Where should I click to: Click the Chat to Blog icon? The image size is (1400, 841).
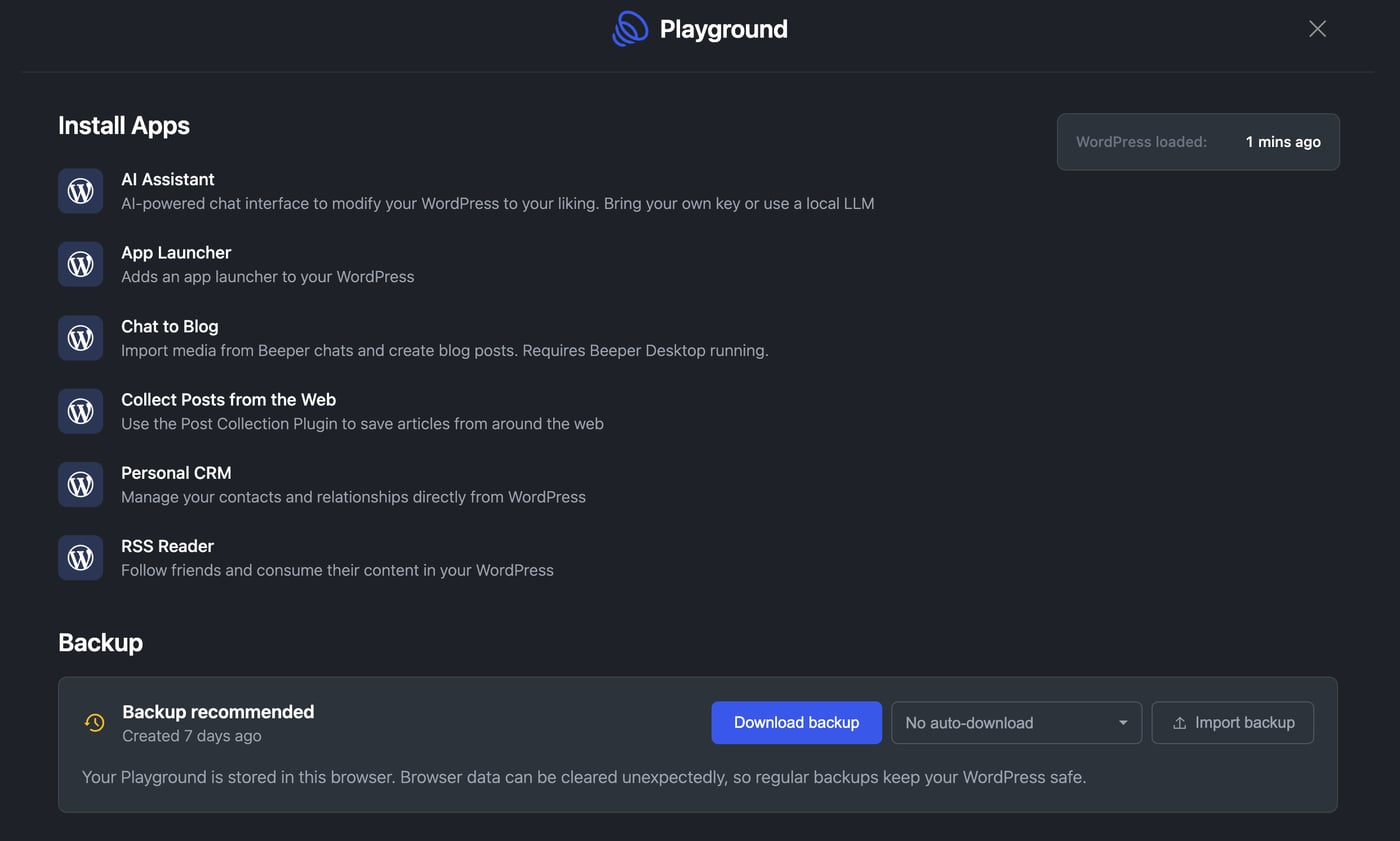click(x=80, y=338)
